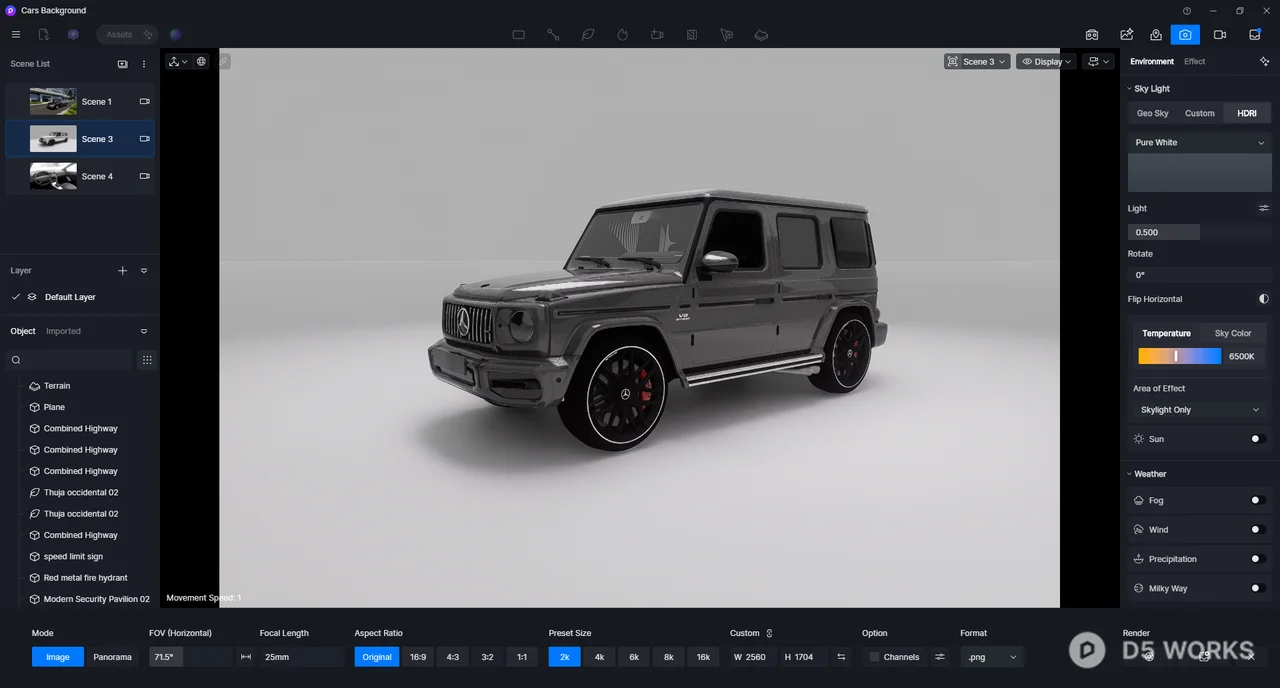Open the AI image enhance icon
Screen dimensions: 1280x688
click(x=1126, y=35)
